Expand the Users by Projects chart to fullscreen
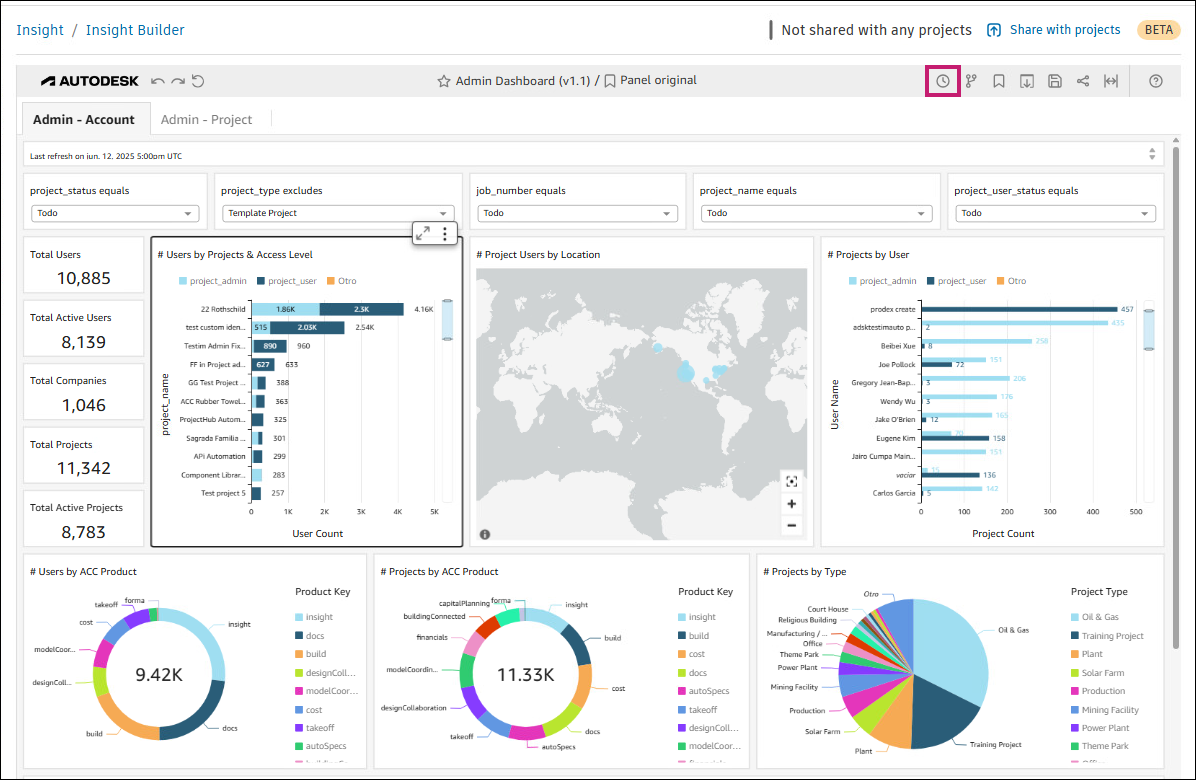 pos(421,231)
